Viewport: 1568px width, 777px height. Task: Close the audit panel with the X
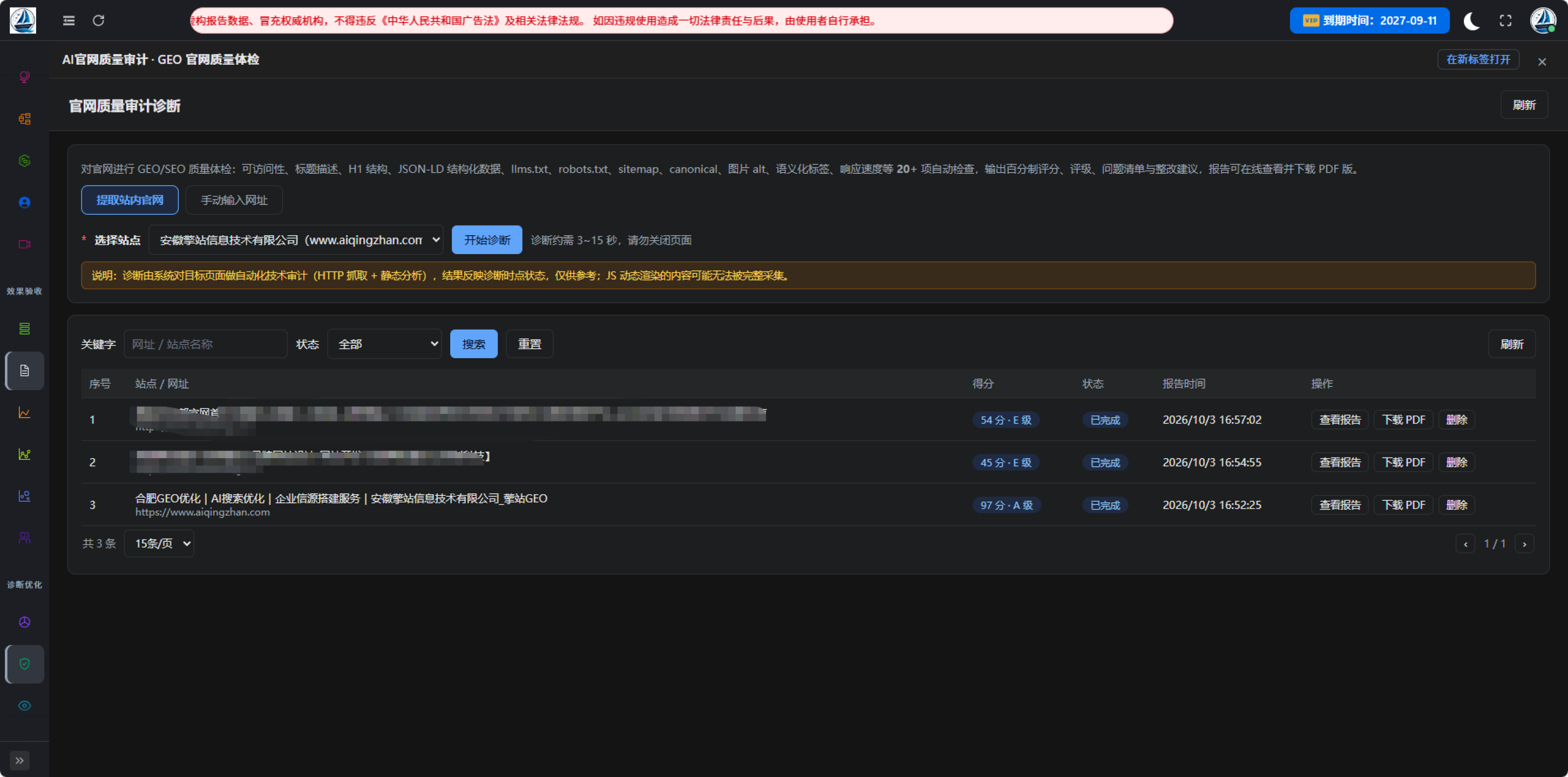coord(1542,62)
